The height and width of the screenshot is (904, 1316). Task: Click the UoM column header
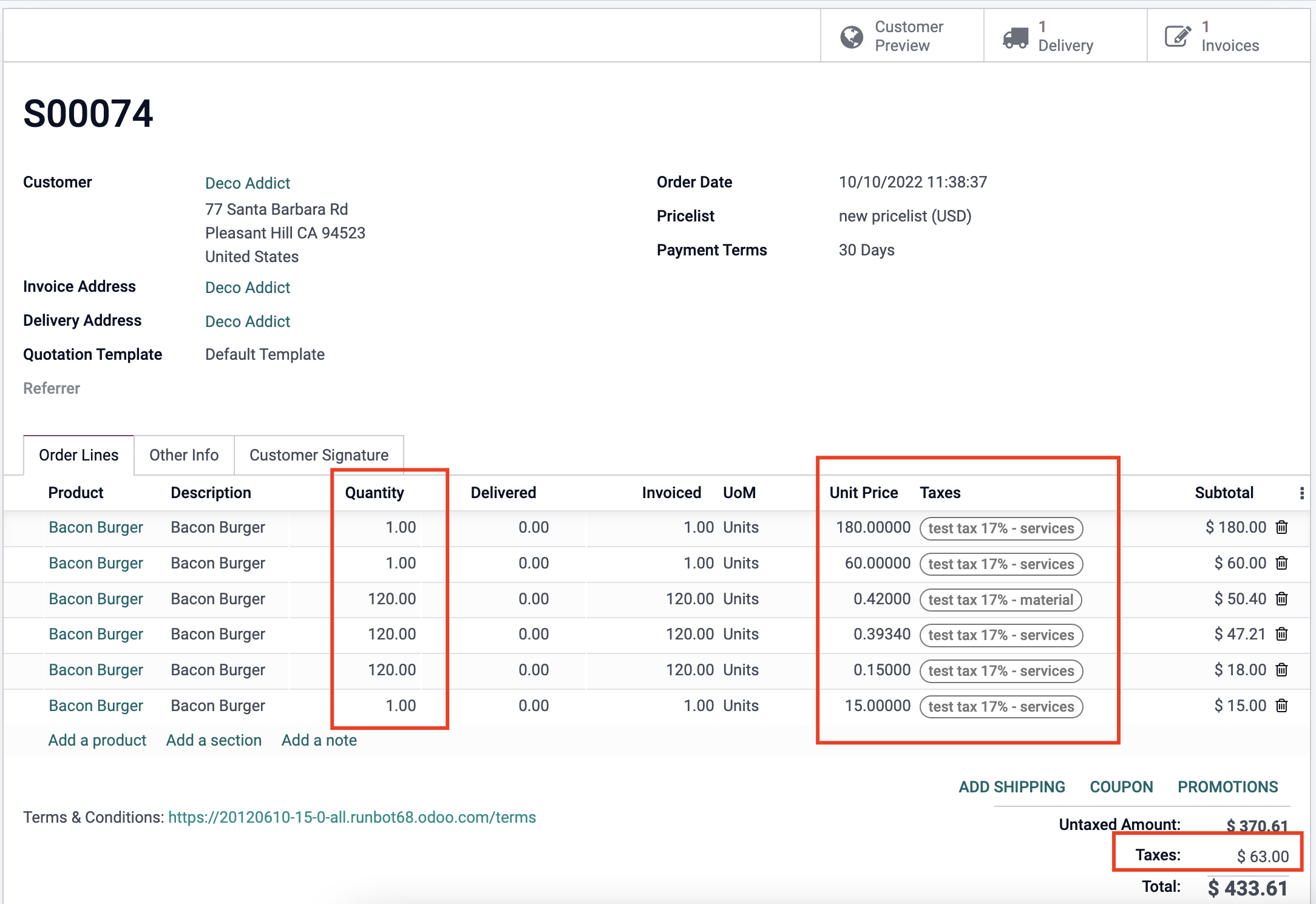click(739, 493)
